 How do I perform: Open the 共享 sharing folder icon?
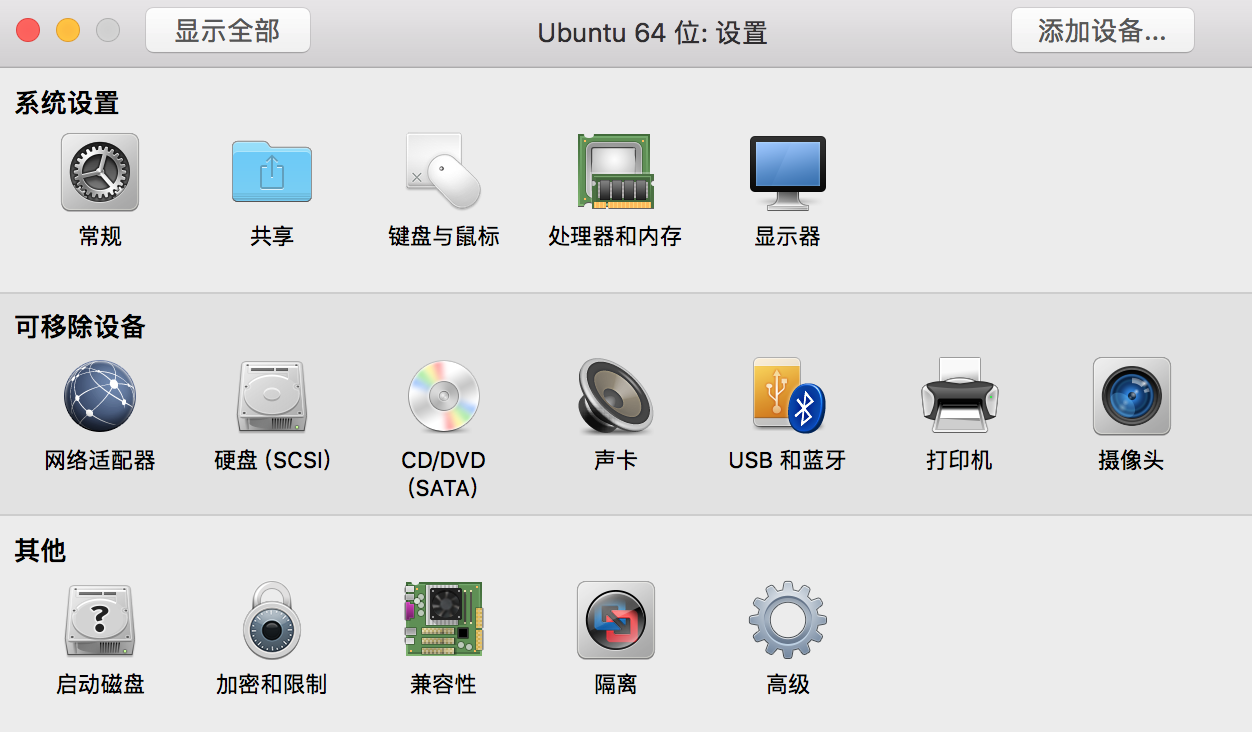[x=272, y=172]
